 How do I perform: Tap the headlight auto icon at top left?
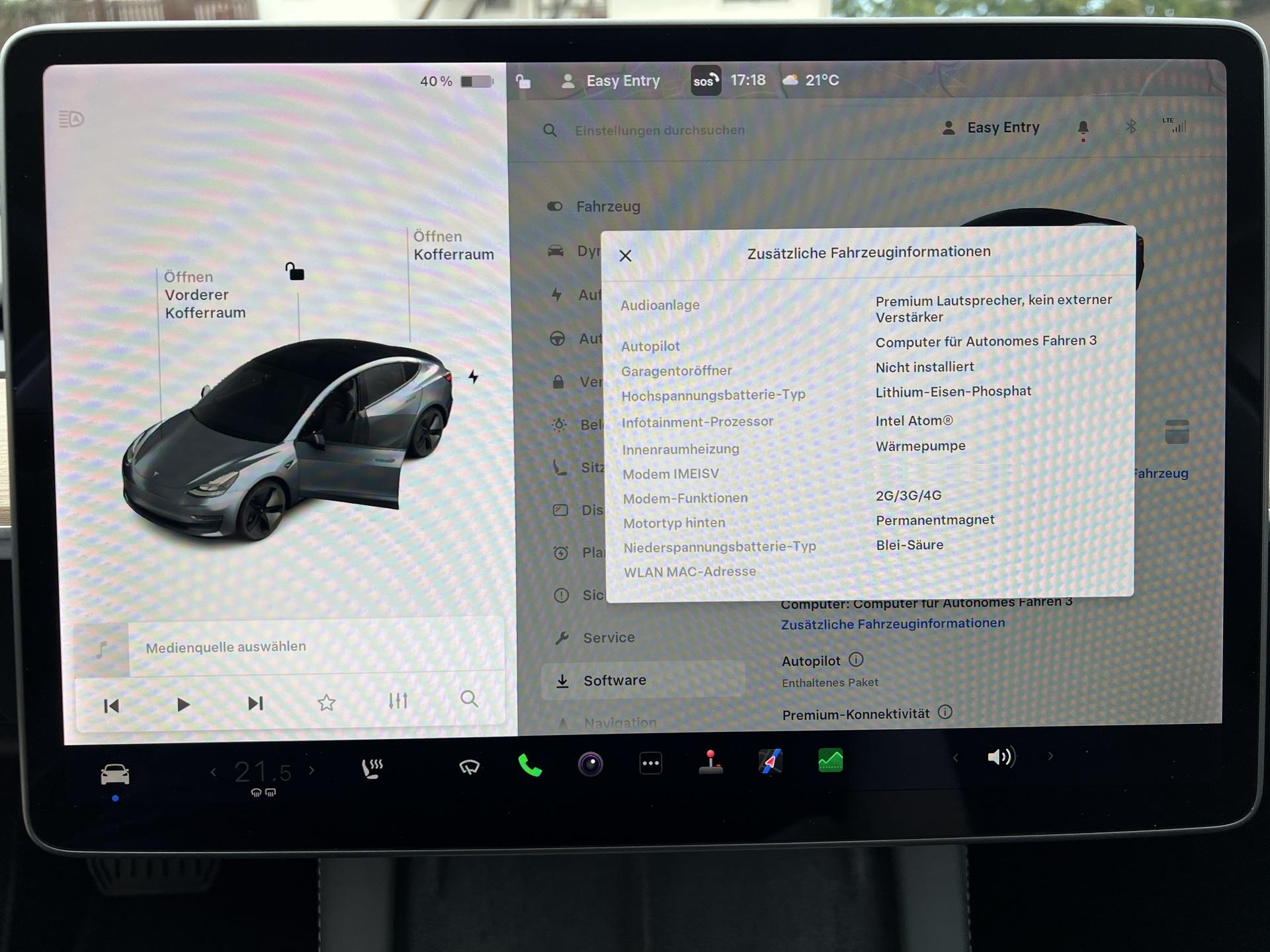(x=71, y=119)
